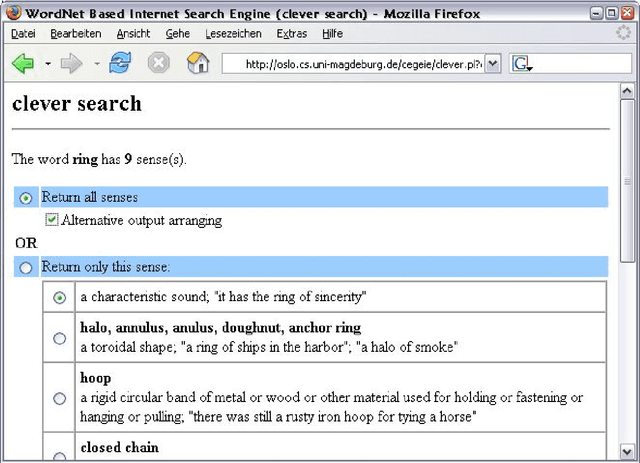Click the Google search engine icon

[521, 64]
